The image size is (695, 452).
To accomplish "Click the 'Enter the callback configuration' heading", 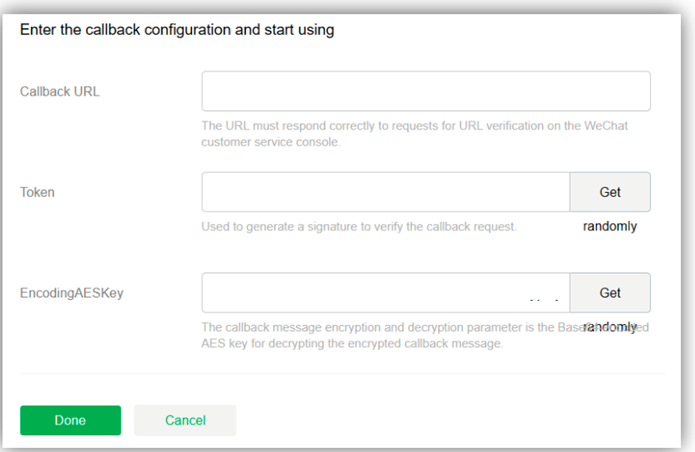I will coord(177,30).
